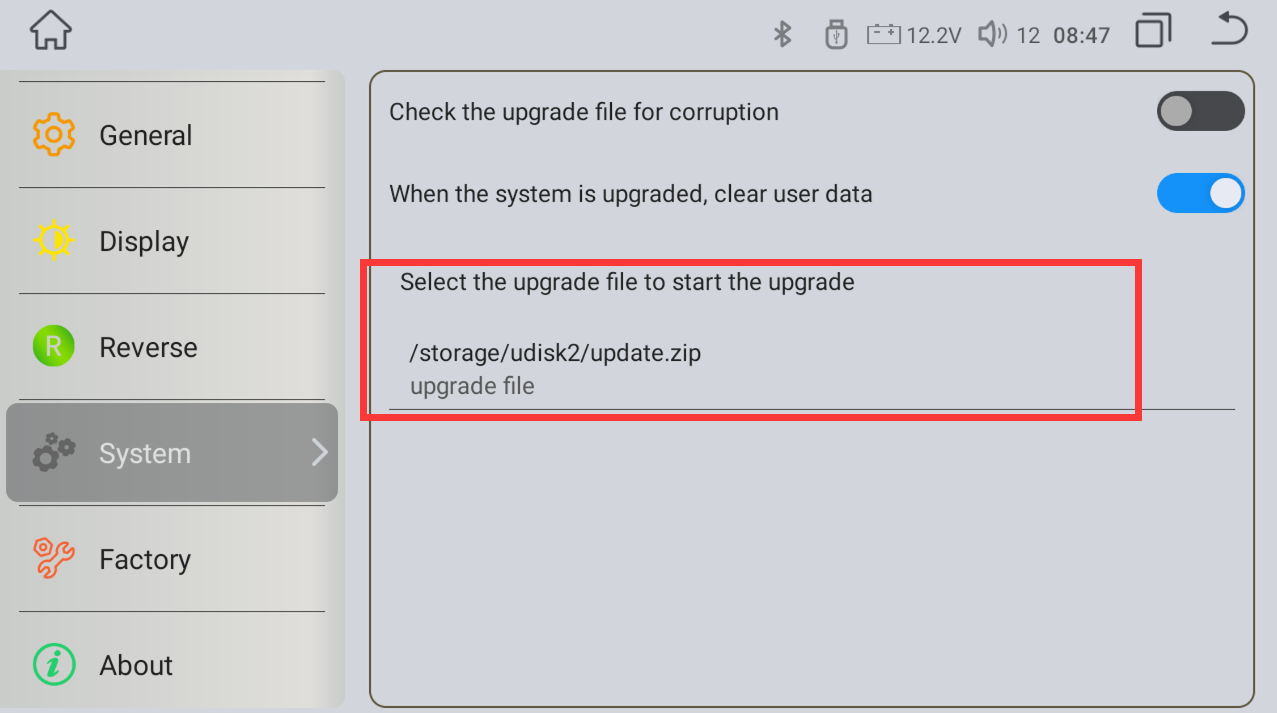The image size is (1277, 713).
Task: Click the yellow Display brightness icon
Action: [x=54, y=241]
